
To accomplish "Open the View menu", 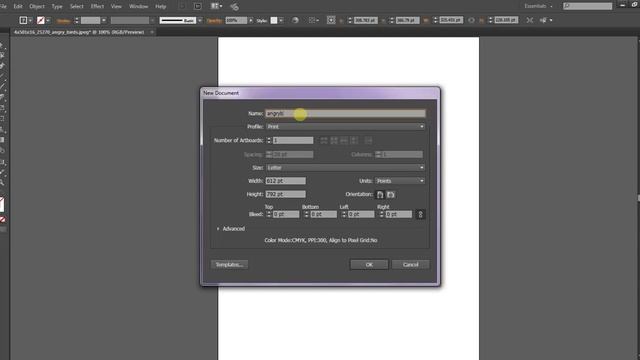I will 116,7.
